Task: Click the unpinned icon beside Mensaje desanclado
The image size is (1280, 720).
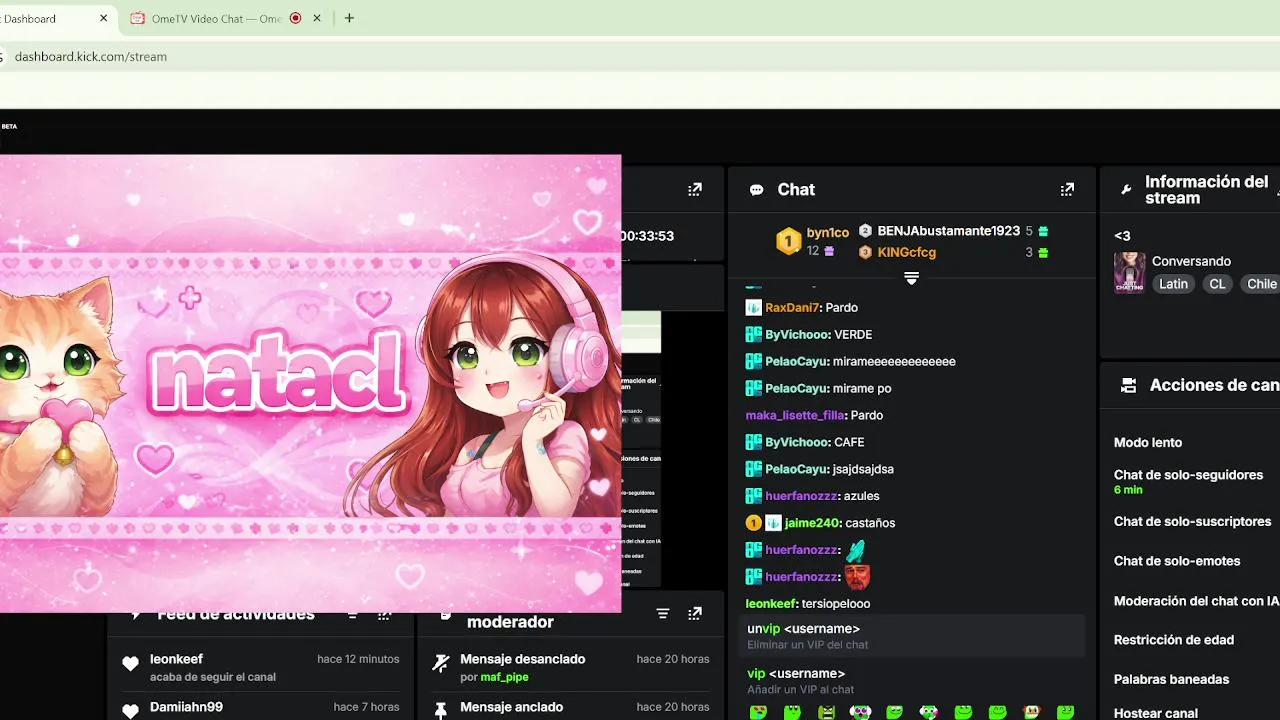Action: (440, 662)
